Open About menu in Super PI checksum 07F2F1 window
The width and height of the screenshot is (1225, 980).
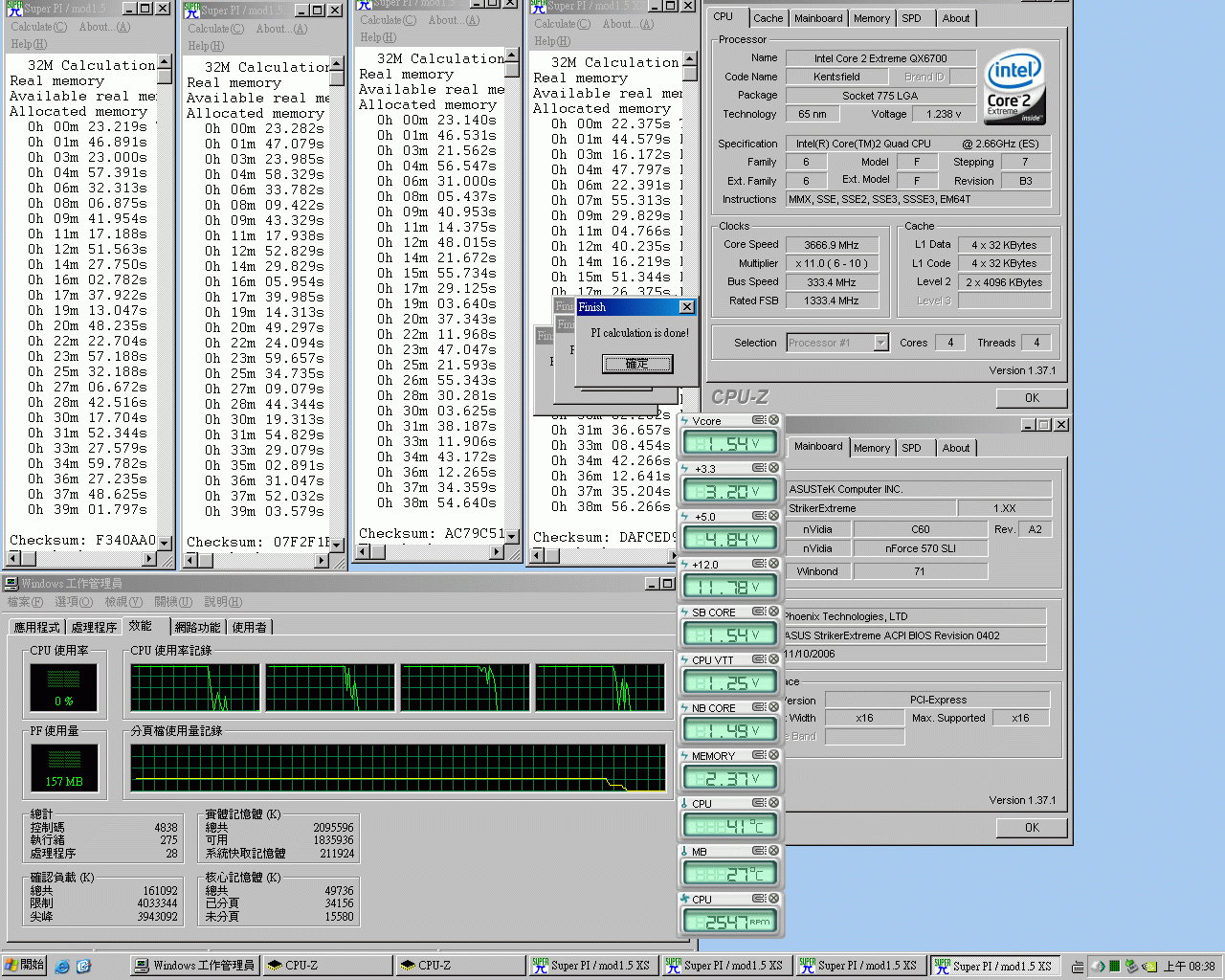pos(281,29)
